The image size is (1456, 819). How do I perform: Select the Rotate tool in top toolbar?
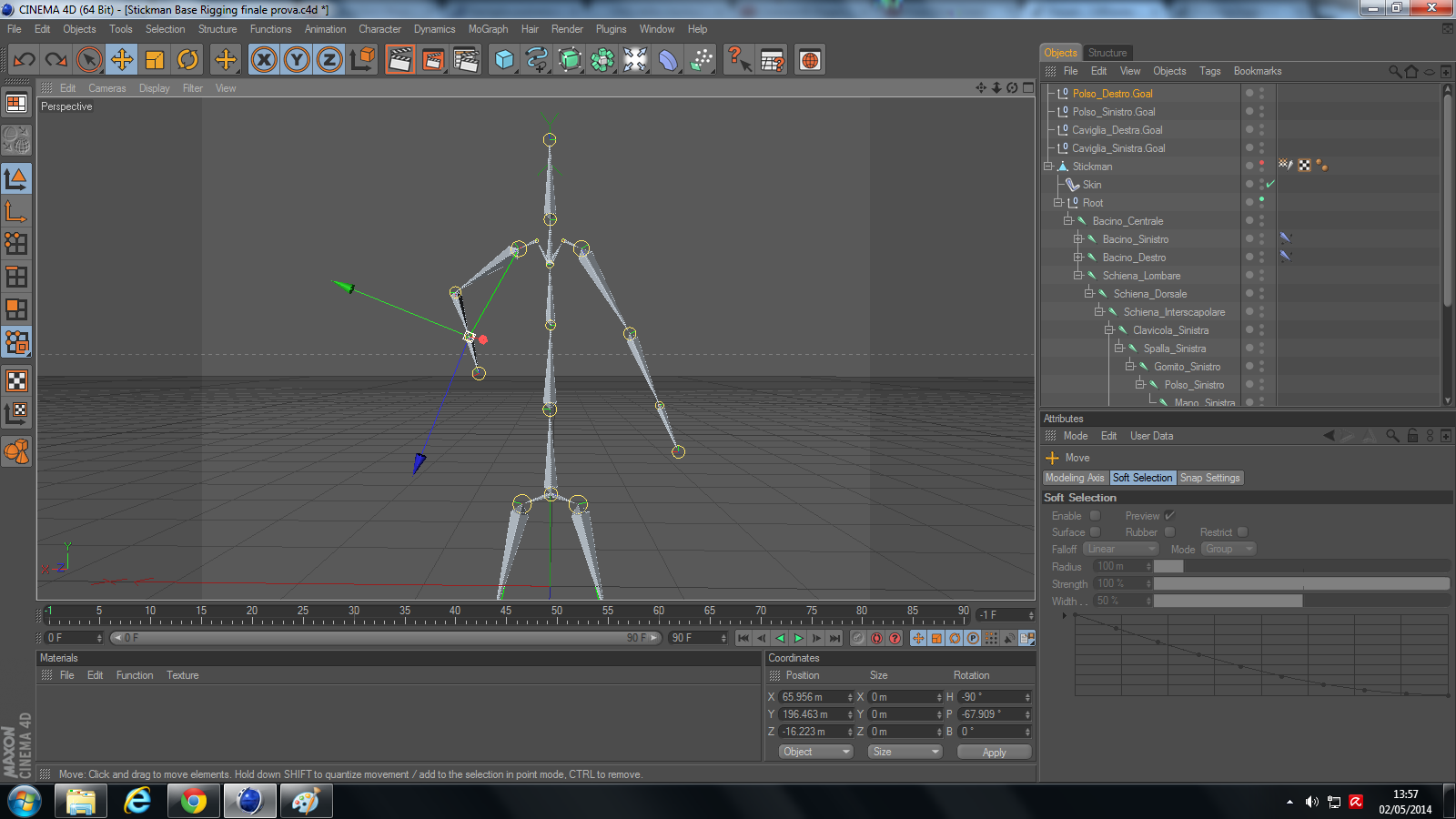tap(187, 60)
